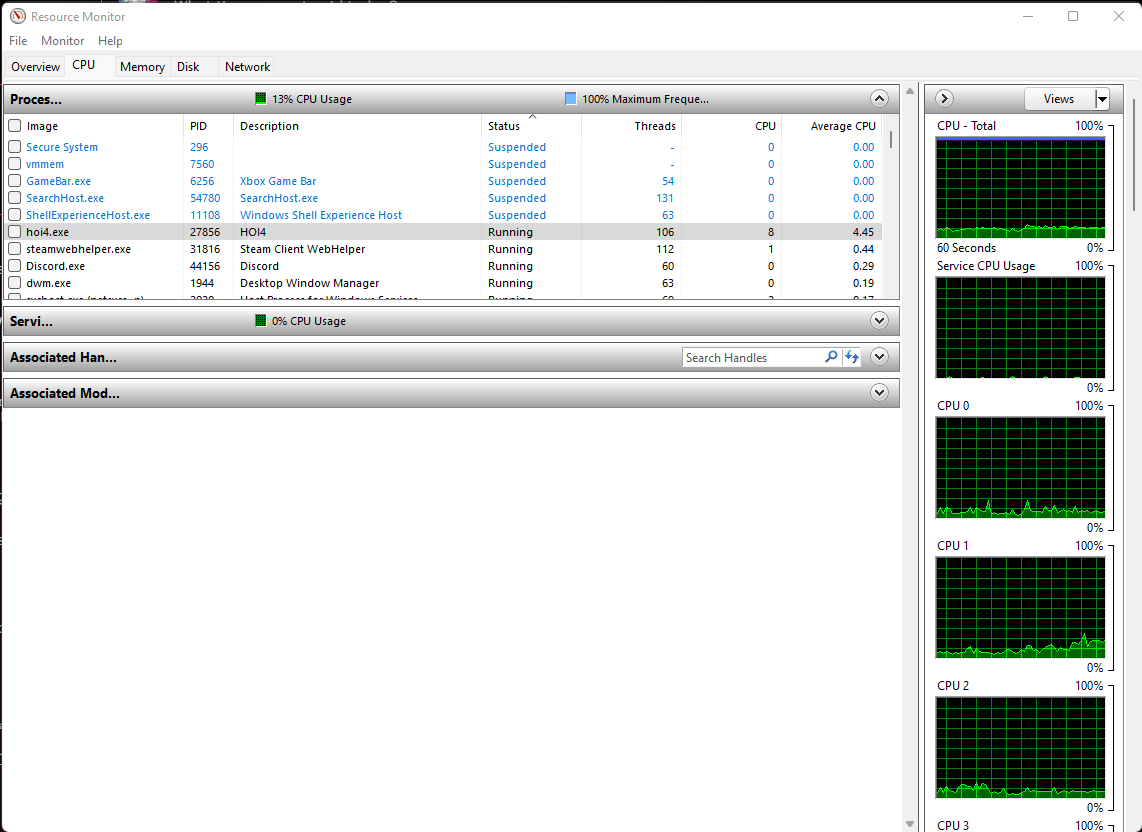Click the green Services CPU Usage indicator
1142x832 pixels.
point(261,321)
